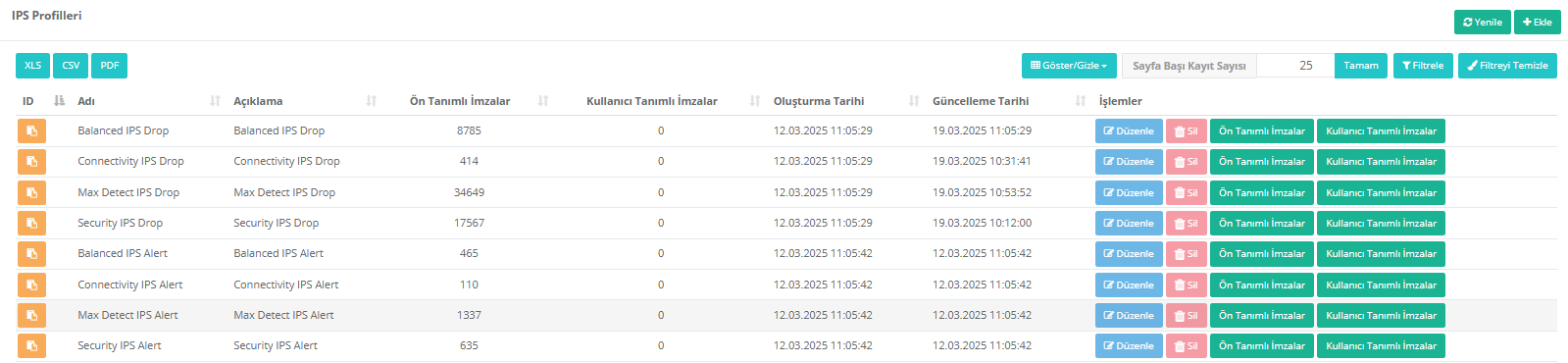Sort by Açıklama column sort arrows
Screen dimensions: 1568x363
tap(372, 101)
